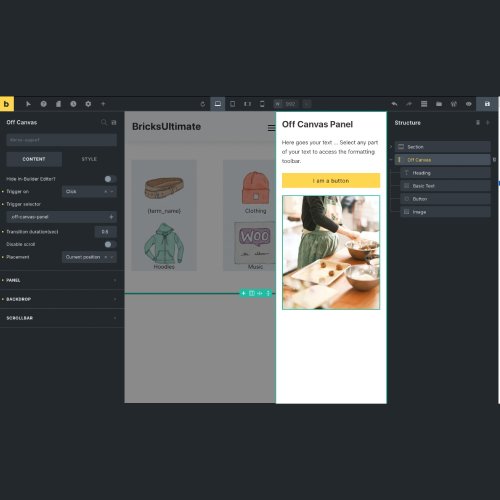Select the Heading item in Structure
The image size is (500, 500).
[x=445, y=173]
